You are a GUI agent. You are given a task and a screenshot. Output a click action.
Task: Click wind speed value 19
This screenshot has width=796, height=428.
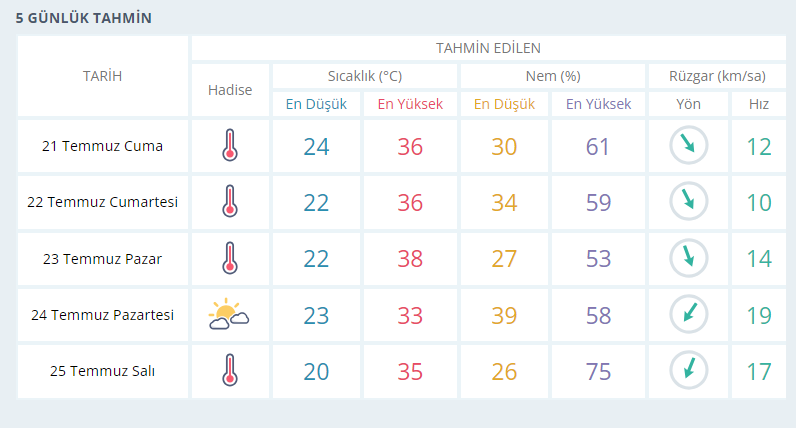[x=759, y=315]
